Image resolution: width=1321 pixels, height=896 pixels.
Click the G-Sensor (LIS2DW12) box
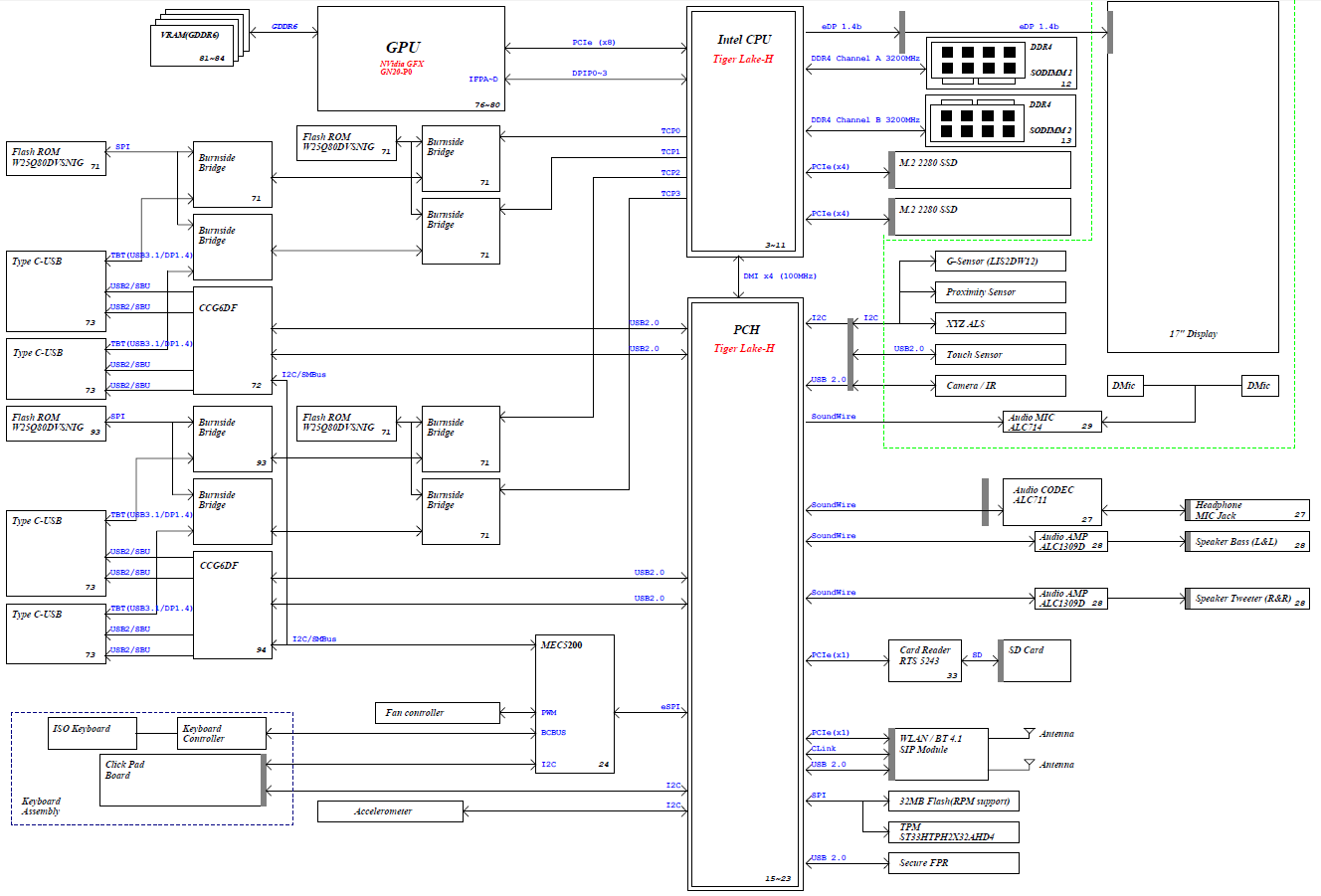pos(999,262)
